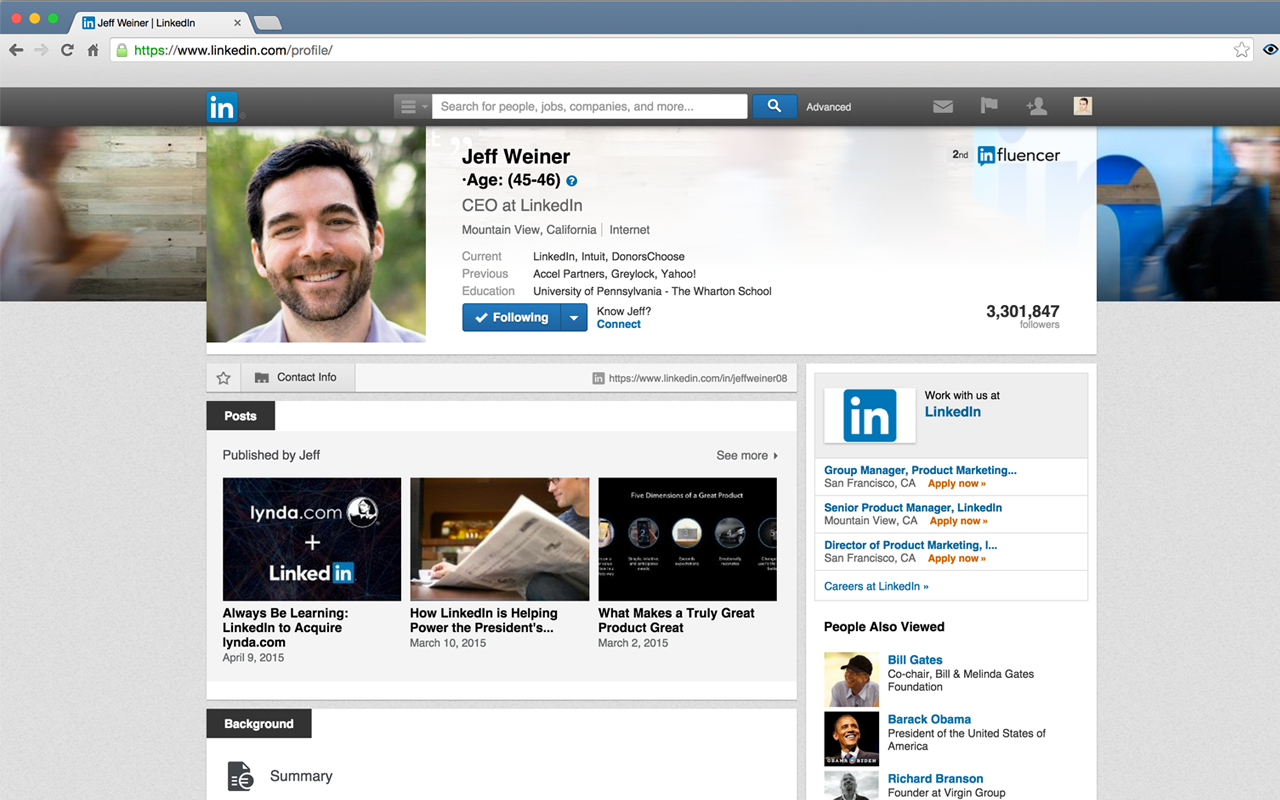This screenshot has width=1280, height=800.
Task: Toggle the Following button
Action: point(511,318)
